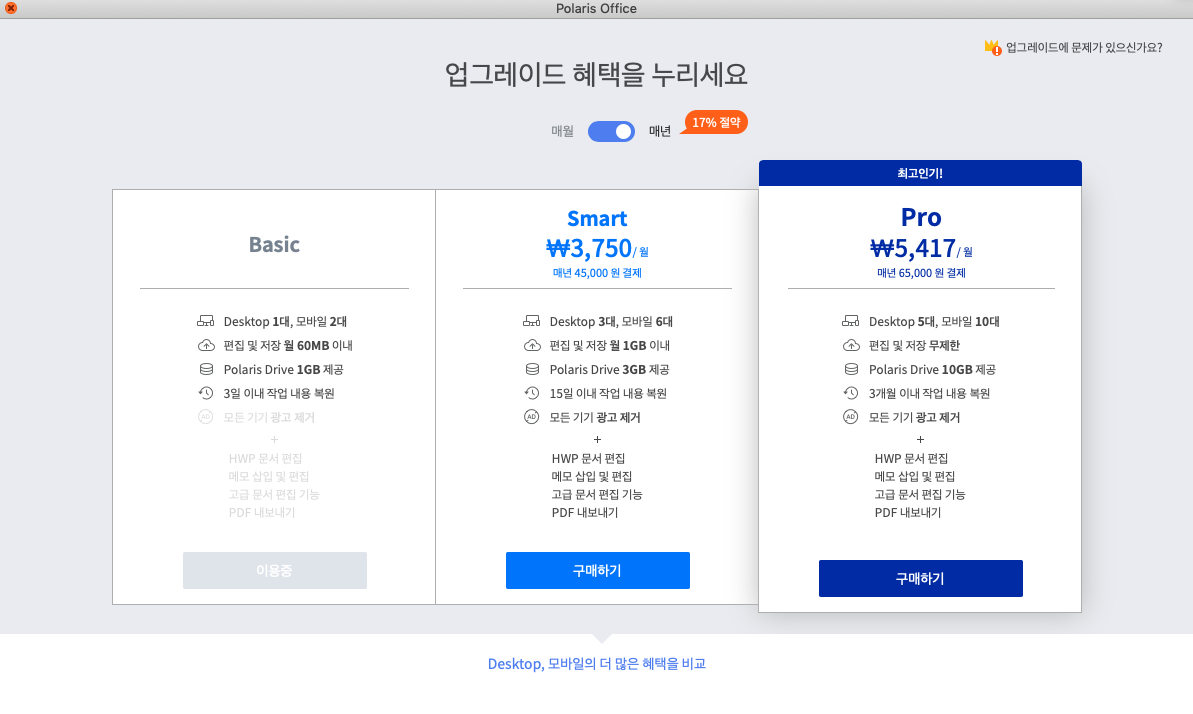
Task: Click the 매년 45,000 원 결제 text
Action: point(597,273)
